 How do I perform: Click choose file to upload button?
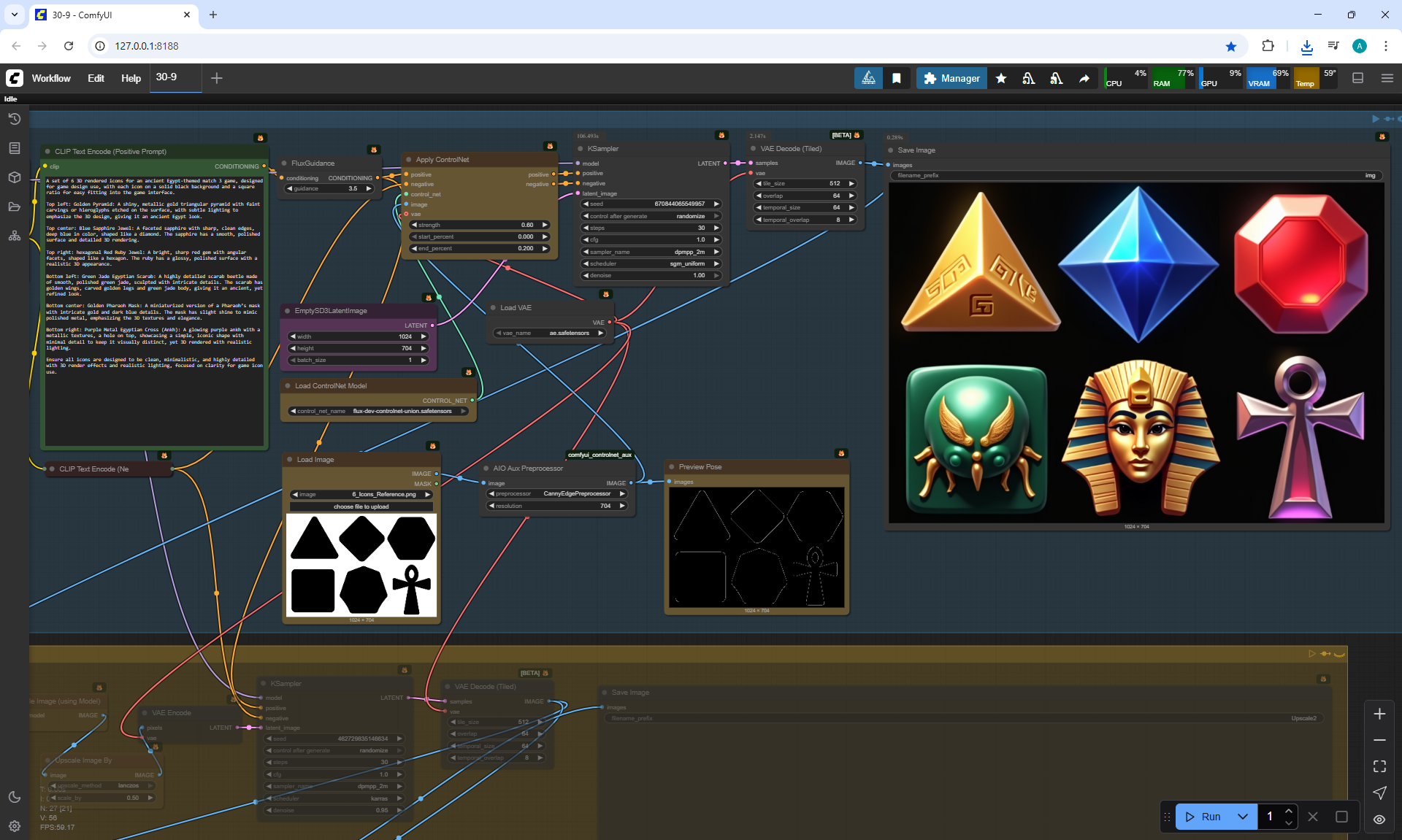point(361,506)
